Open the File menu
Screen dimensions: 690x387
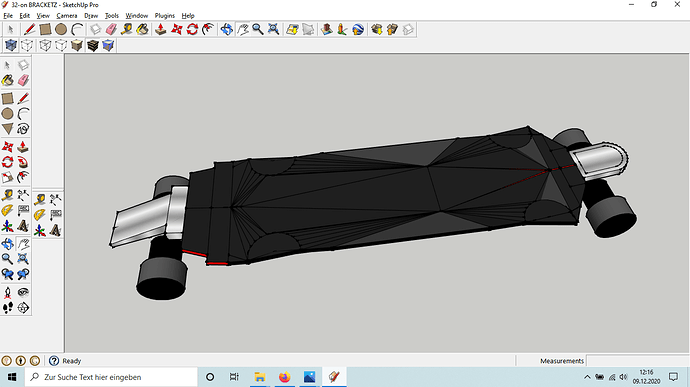pyautogui.click(x=8, y=15)
